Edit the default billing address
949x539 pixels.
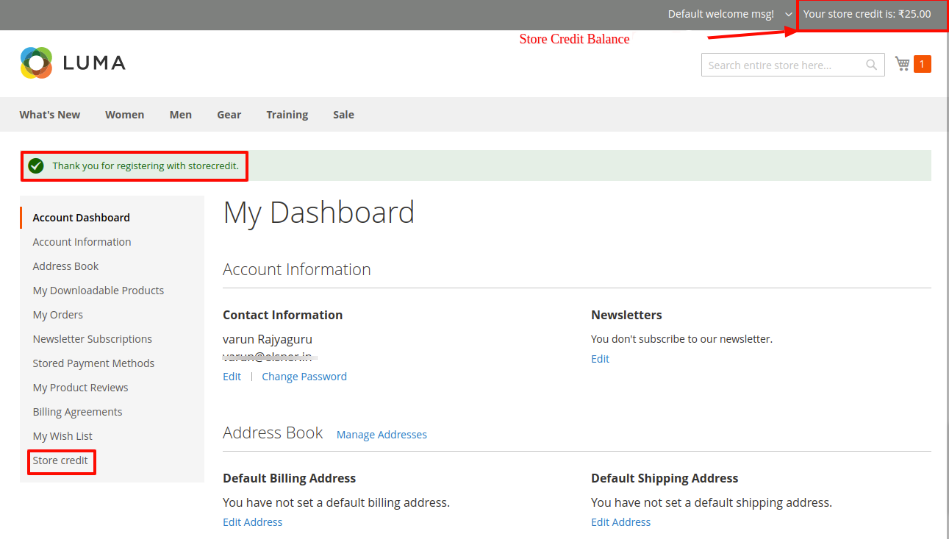point(252,522)
